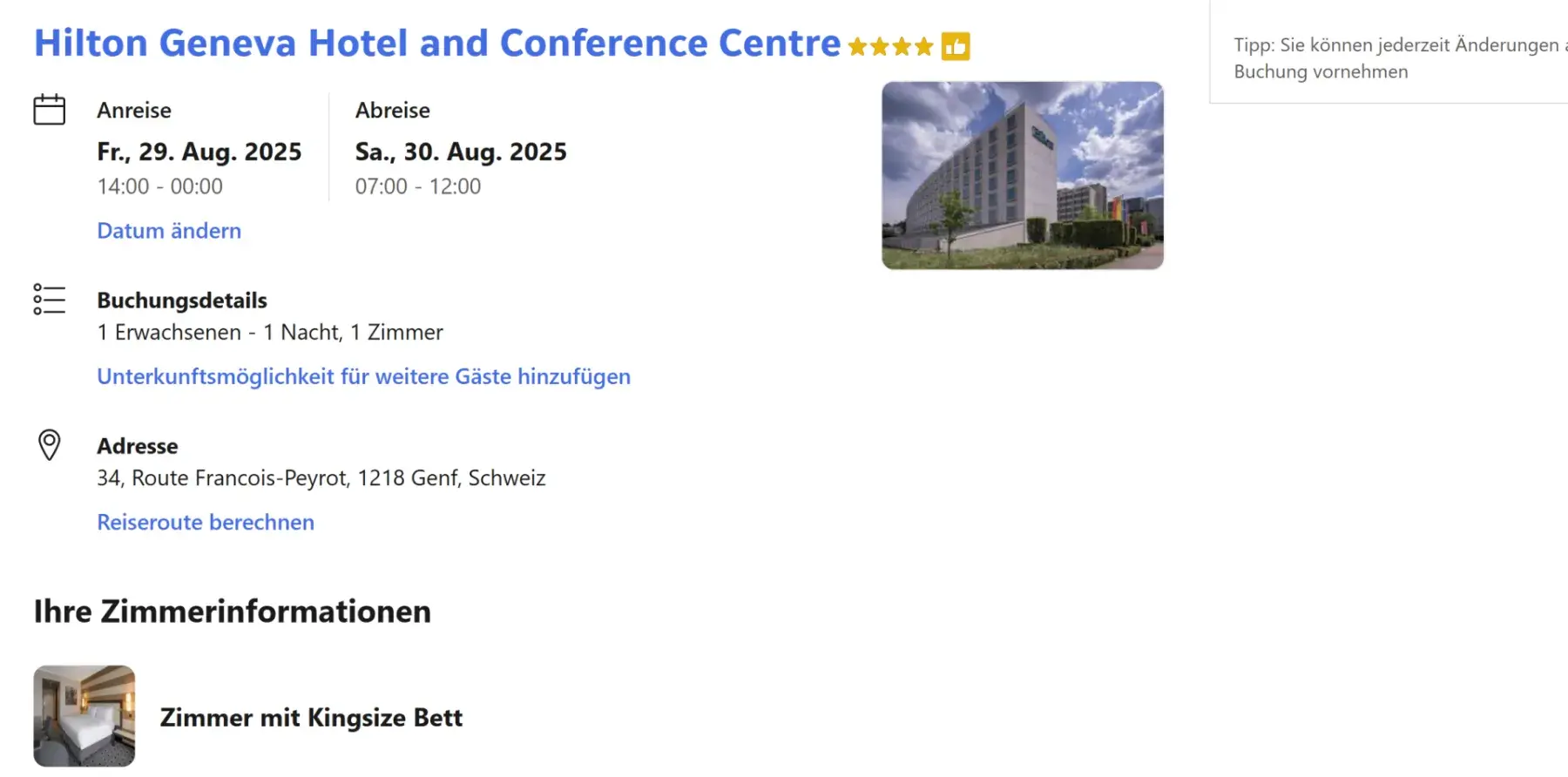Screen dimensions: 1568x777
Task: Click the four-star rating icons
Action: (x=890, y=46)
